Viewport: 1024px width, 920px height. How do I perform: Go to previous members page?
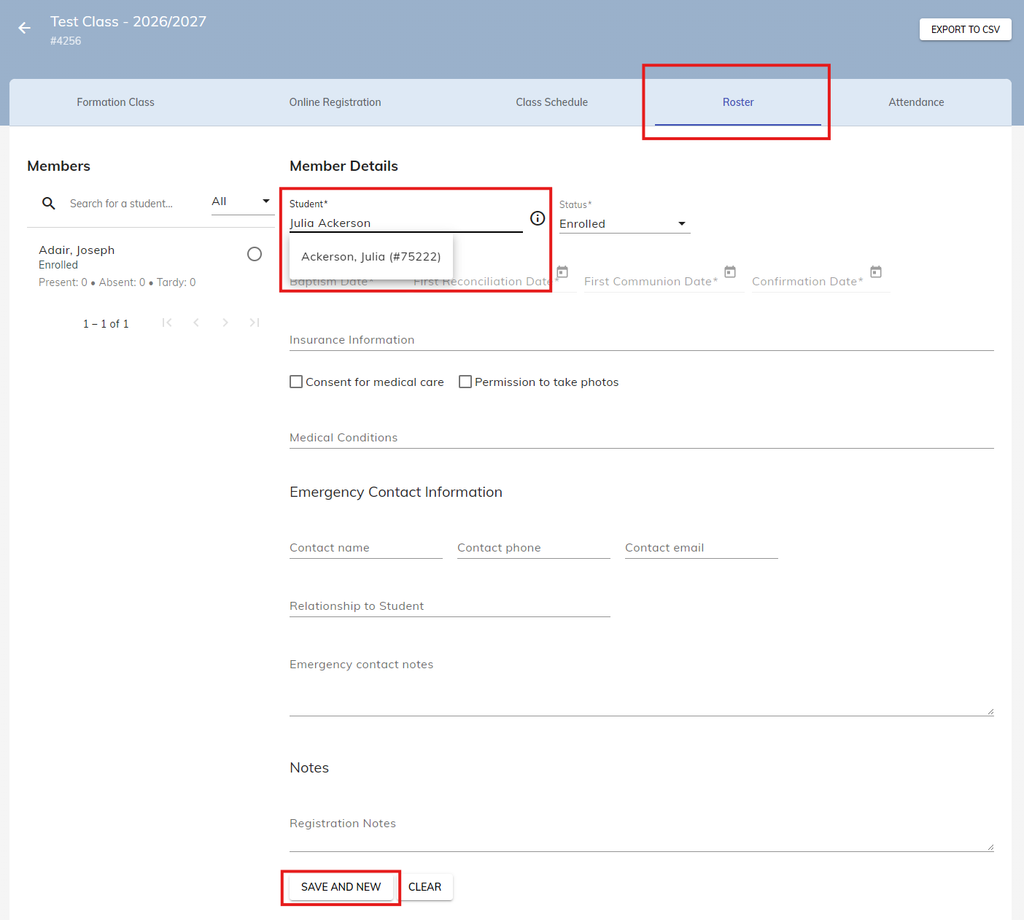[x=196, y=323]
